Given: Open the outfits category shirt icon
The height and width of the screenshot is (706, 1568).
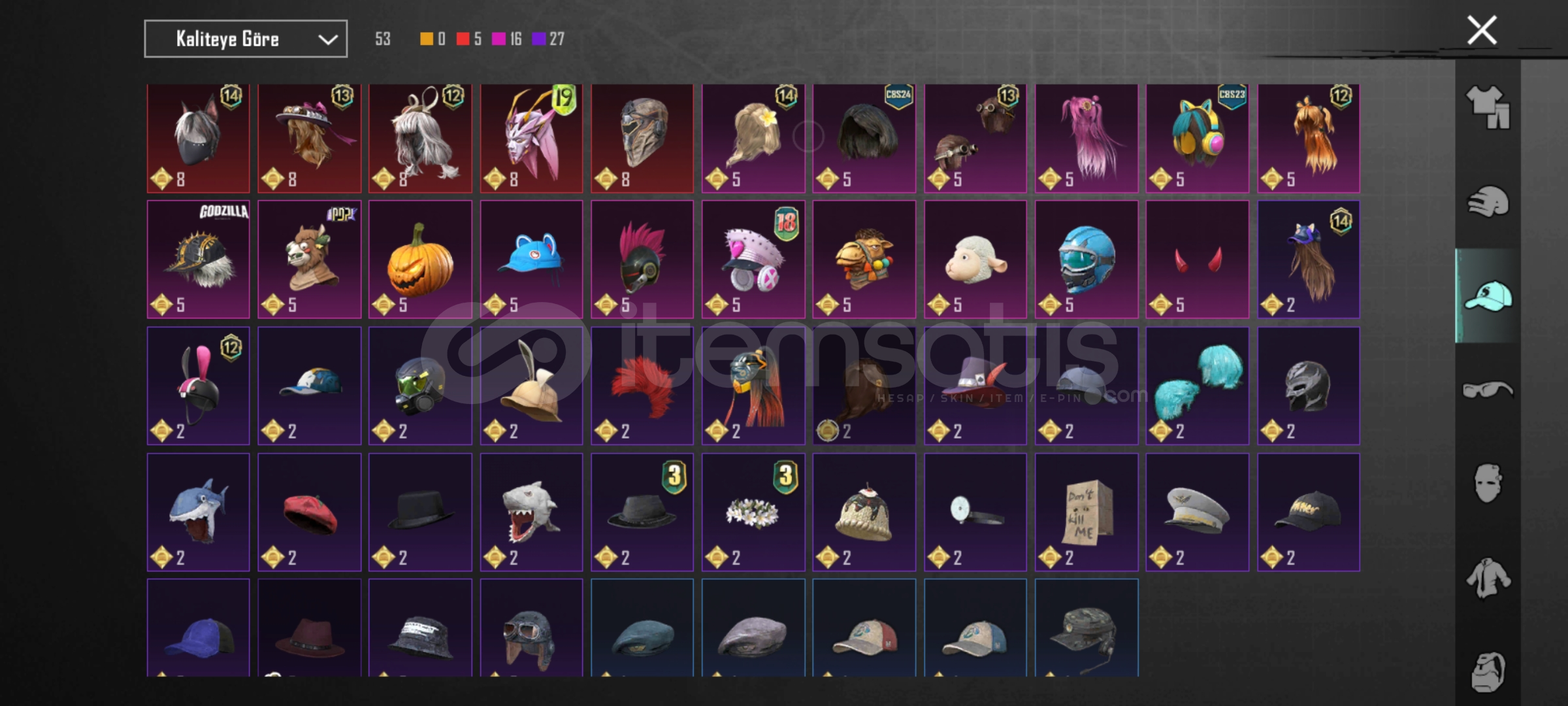Looking at the screenshot, I should pos(1488,107).
